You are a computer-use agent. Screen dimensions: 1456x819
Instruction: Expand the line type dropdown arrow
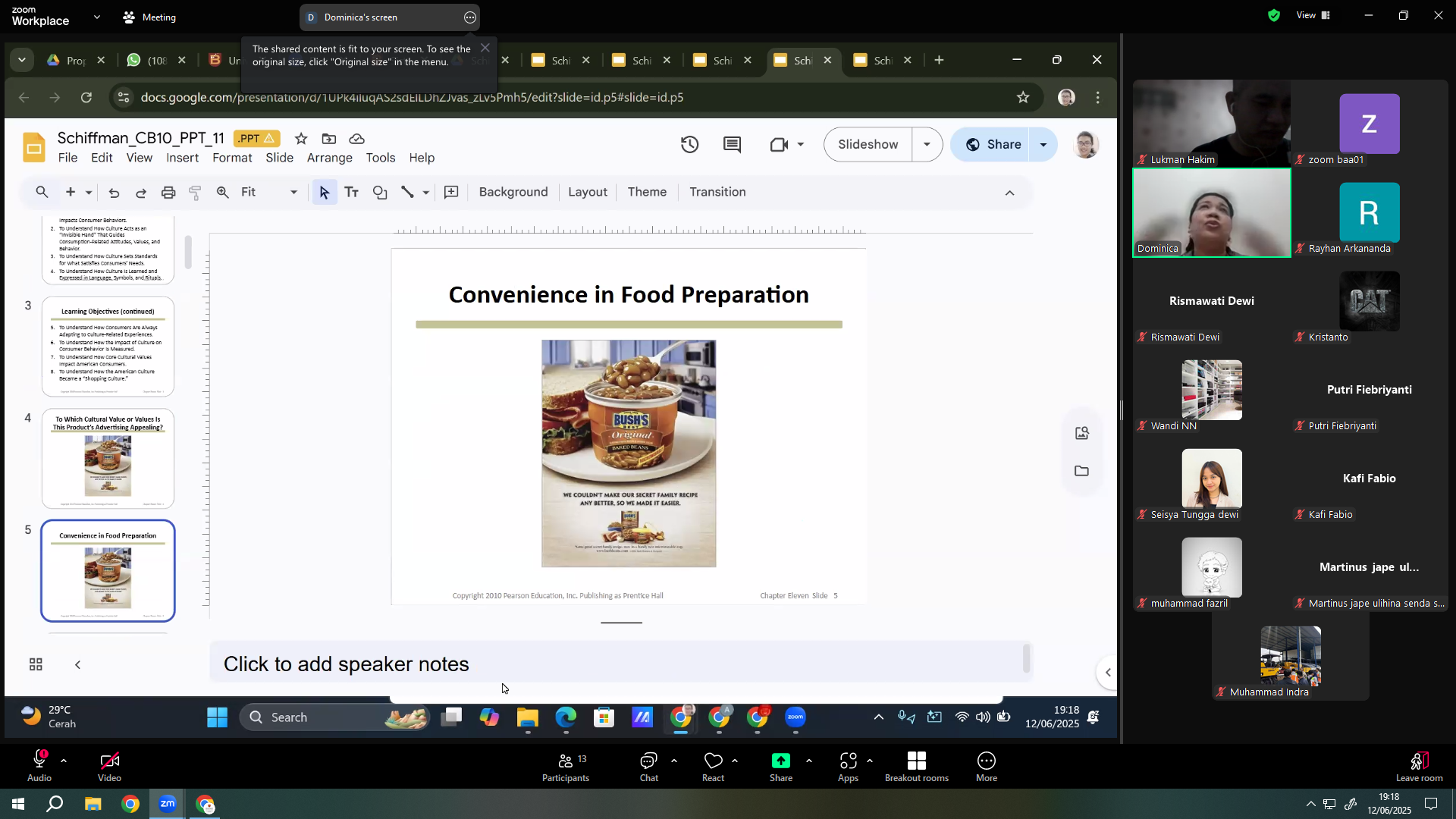click(x=426, y=193)
